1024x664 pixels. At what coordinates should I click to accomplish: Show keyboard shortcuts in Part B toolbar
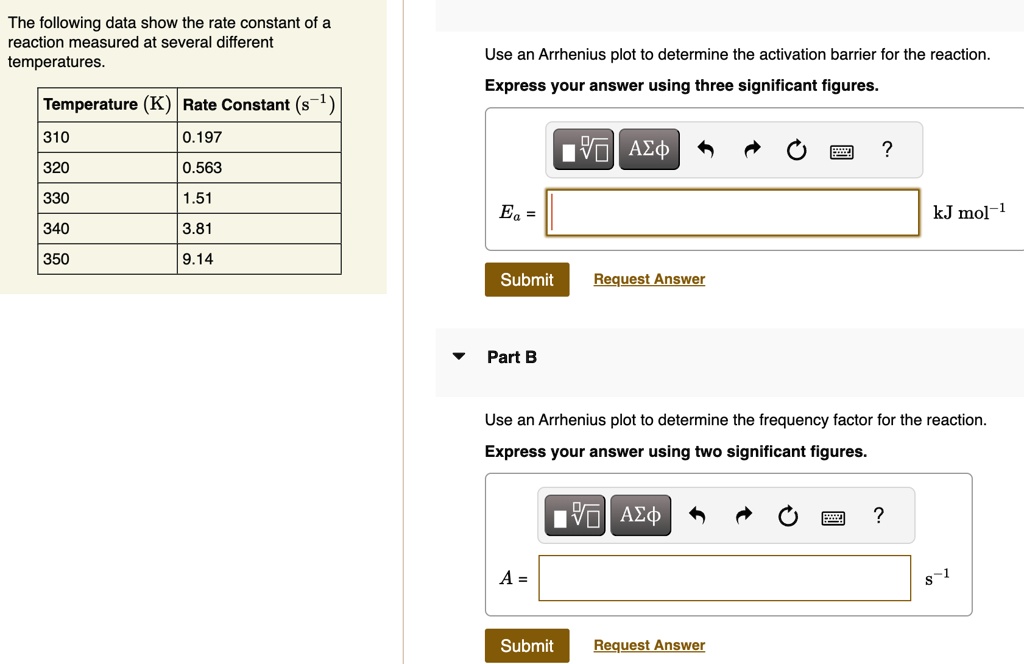[834, 518]
